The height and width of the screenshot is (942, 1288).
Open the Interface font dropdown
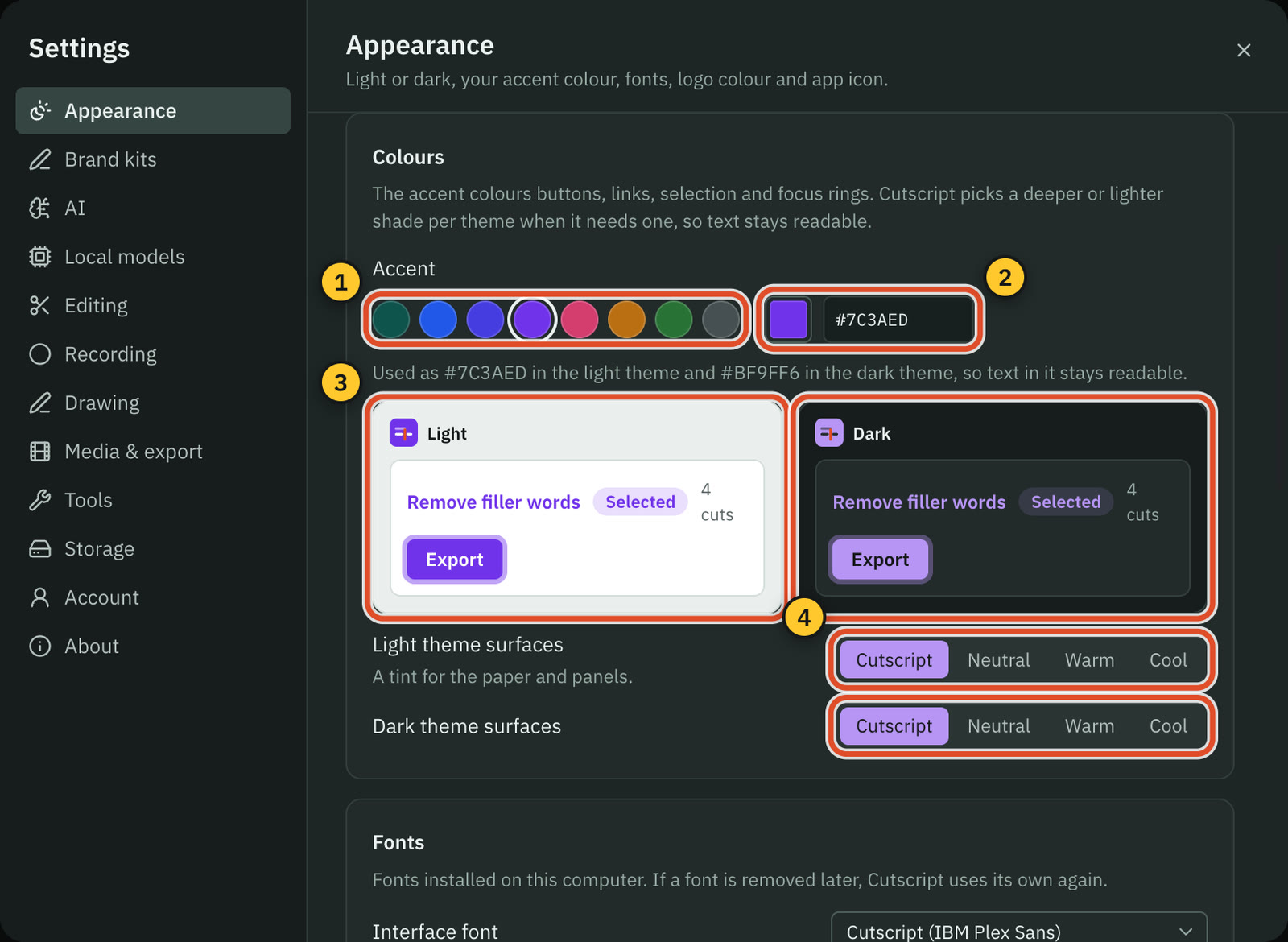pos(1019,931)
